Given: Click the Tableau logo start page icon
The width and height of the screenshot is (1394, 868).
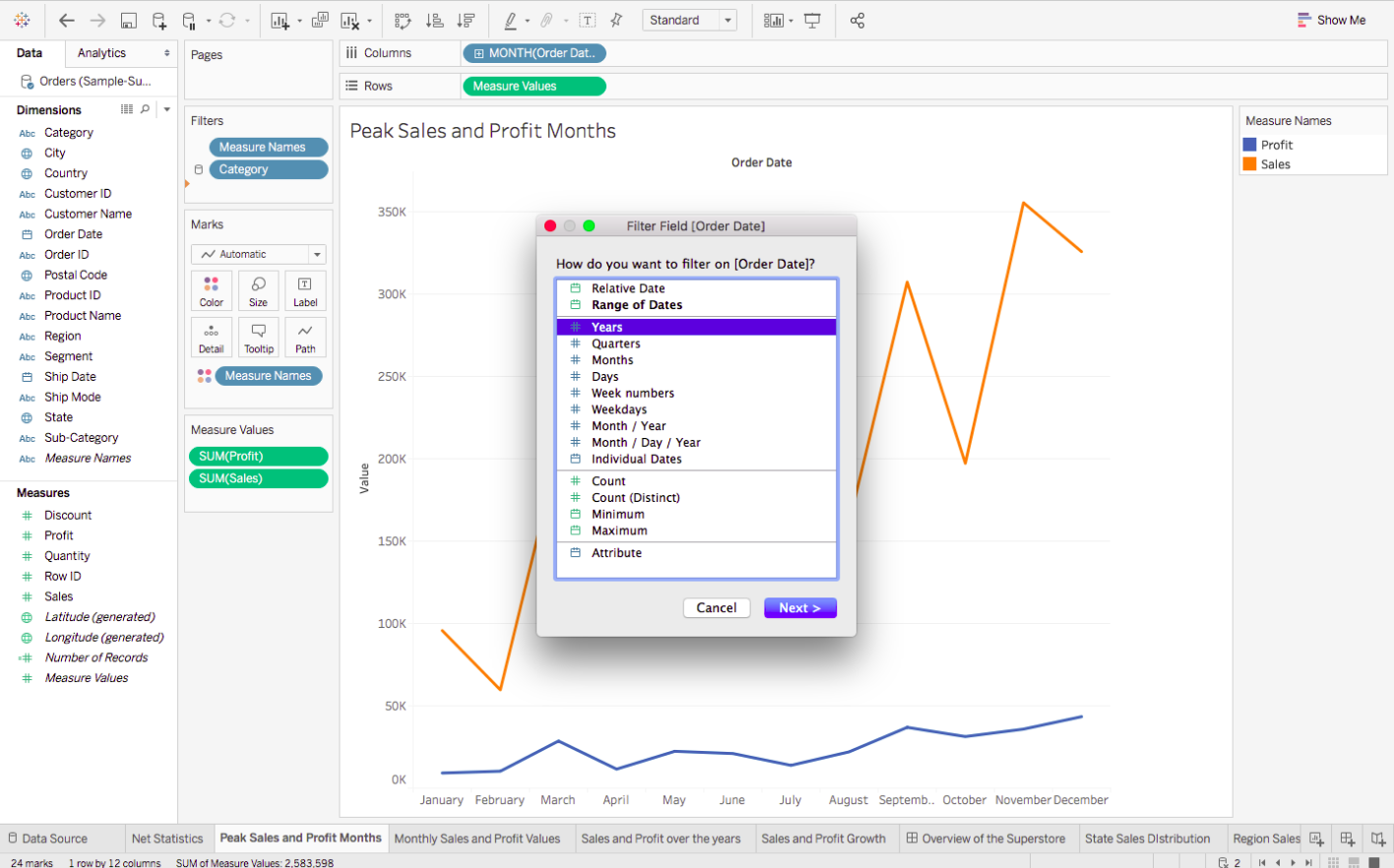Looking at the screenshot, I should [x=22, y=20].
